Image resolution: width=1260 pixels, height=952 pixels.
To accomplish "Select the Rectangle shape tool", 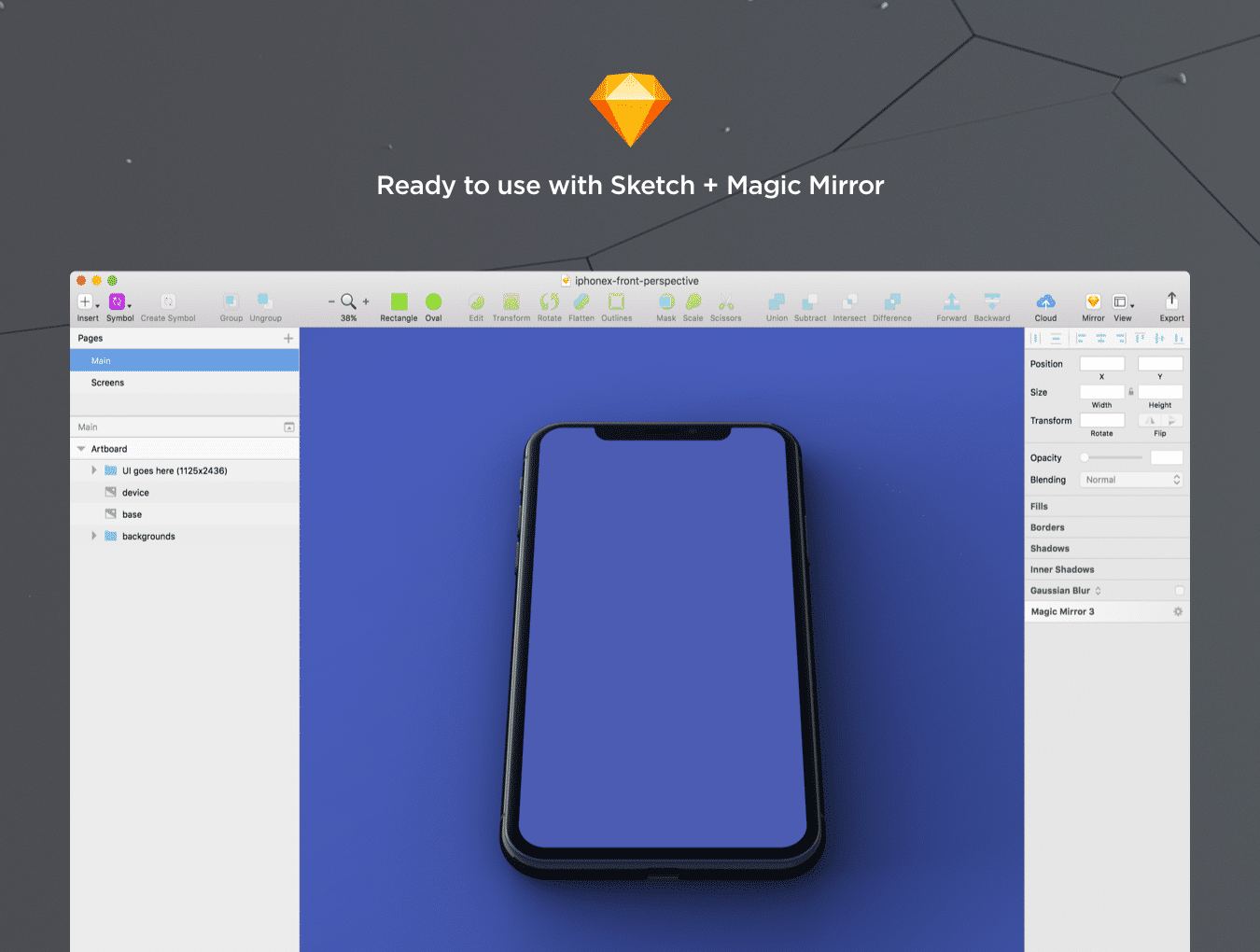I will tap(399, 301).
